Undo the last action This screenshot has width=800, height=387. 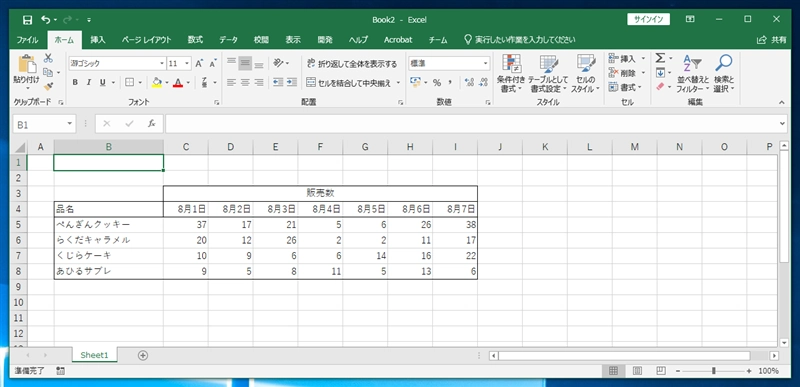click(x=46, y=20)
